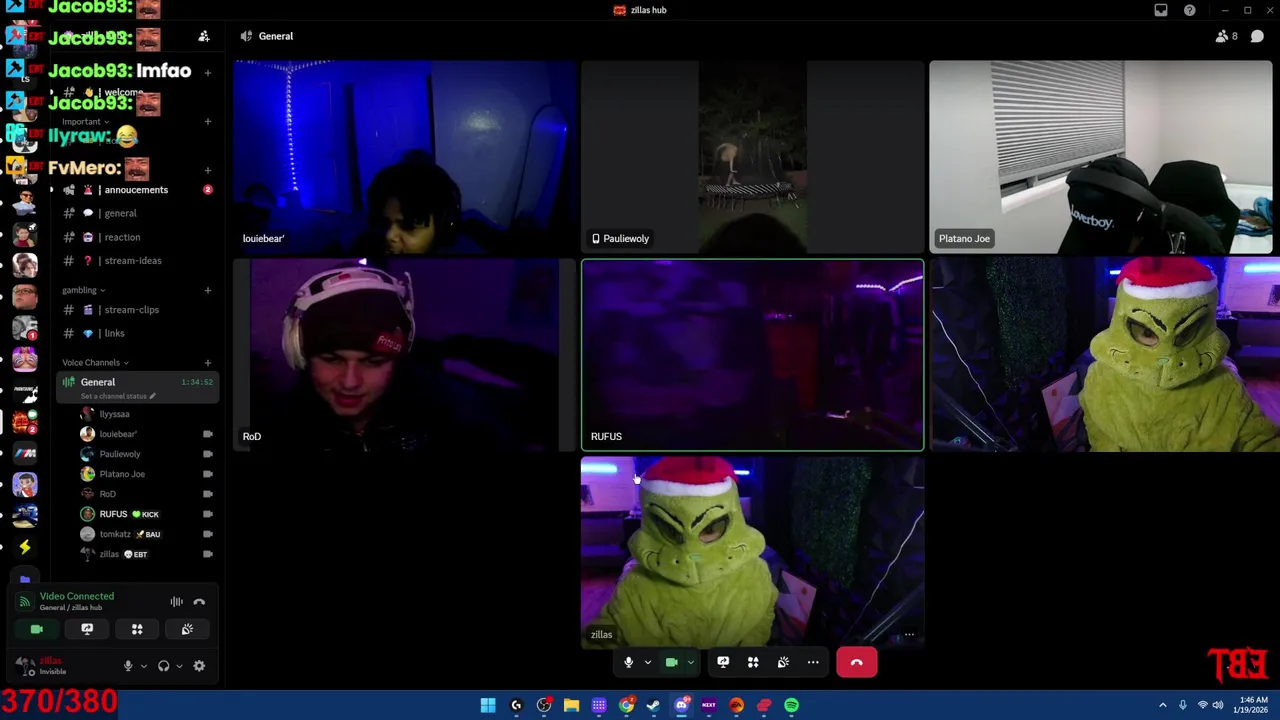Screen dimensions: 1280x720
Task: Open Help icon in title bar
Action: tap(1190, 10)
